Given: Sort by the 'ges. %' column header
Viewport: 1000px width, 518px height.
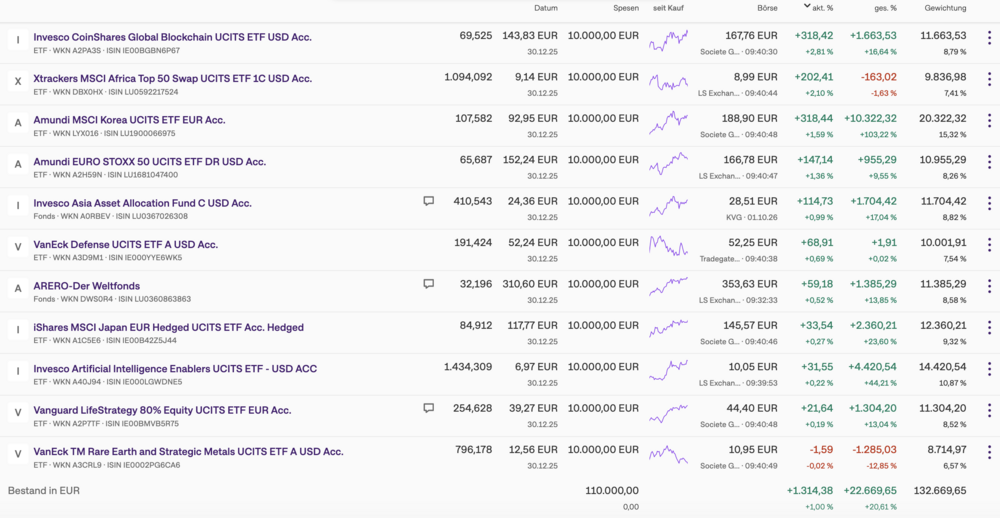Looking at the screenshot, I should tap(885, 8).
